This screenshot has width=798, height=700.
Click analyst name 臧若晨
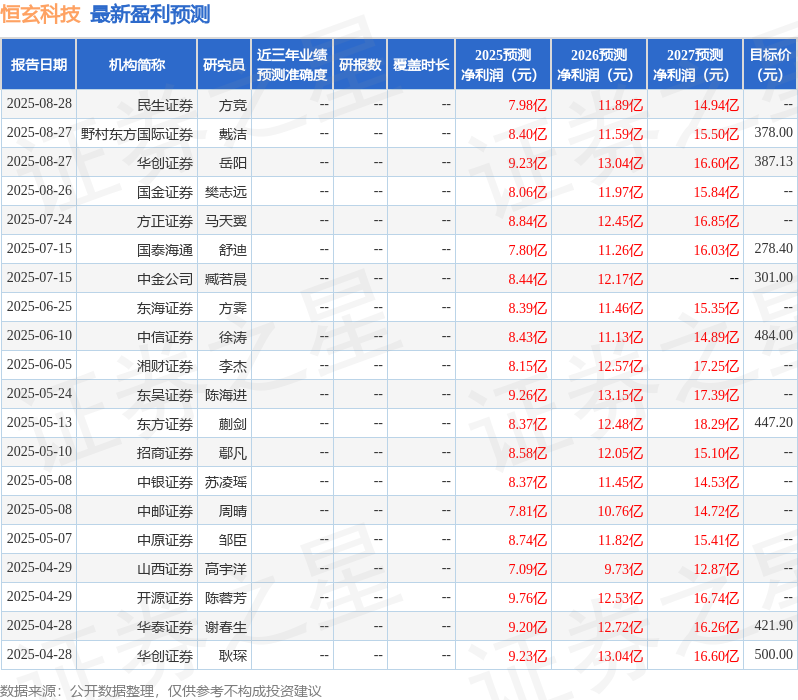225,279
